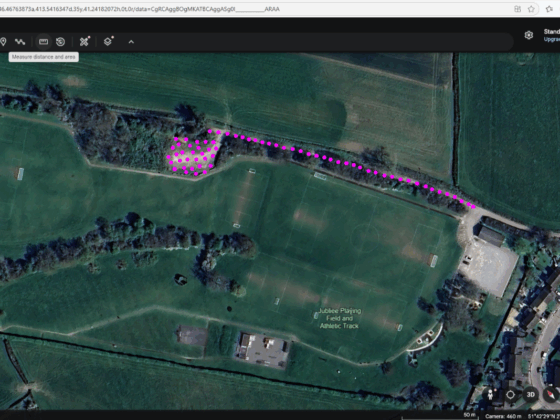The width and height of the screenshot is (560, 420).
Task: Open the map layers stack icon
Action: (x=108, y=41)
